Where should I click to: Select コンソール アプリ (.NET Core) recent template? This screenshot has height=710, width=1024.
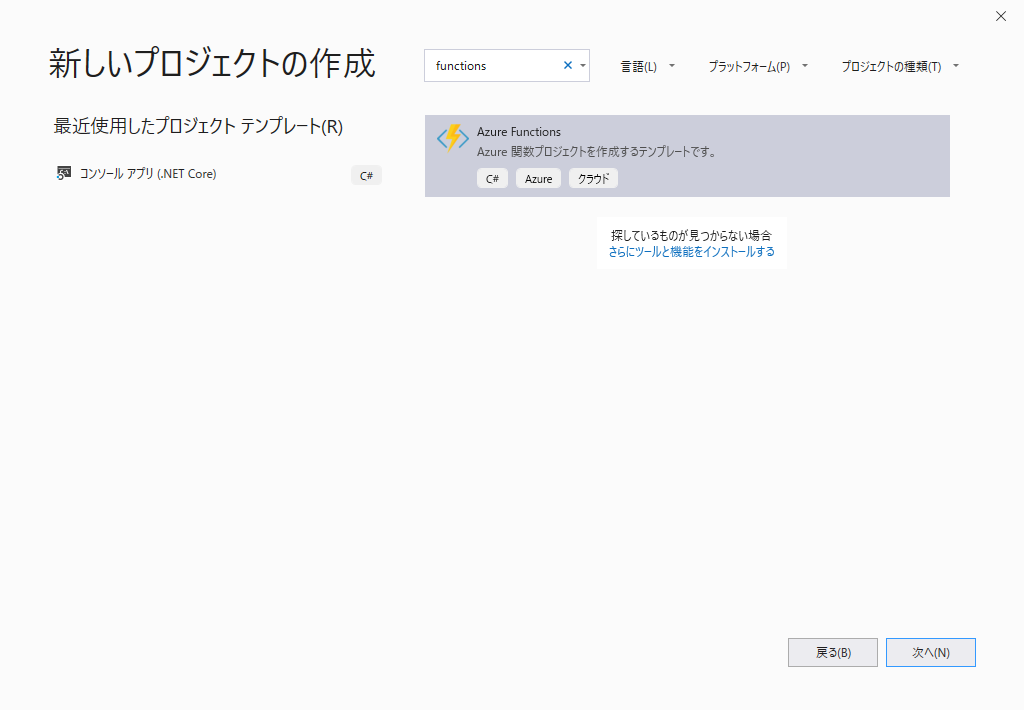pyautogui.click(x=218, y=174)
